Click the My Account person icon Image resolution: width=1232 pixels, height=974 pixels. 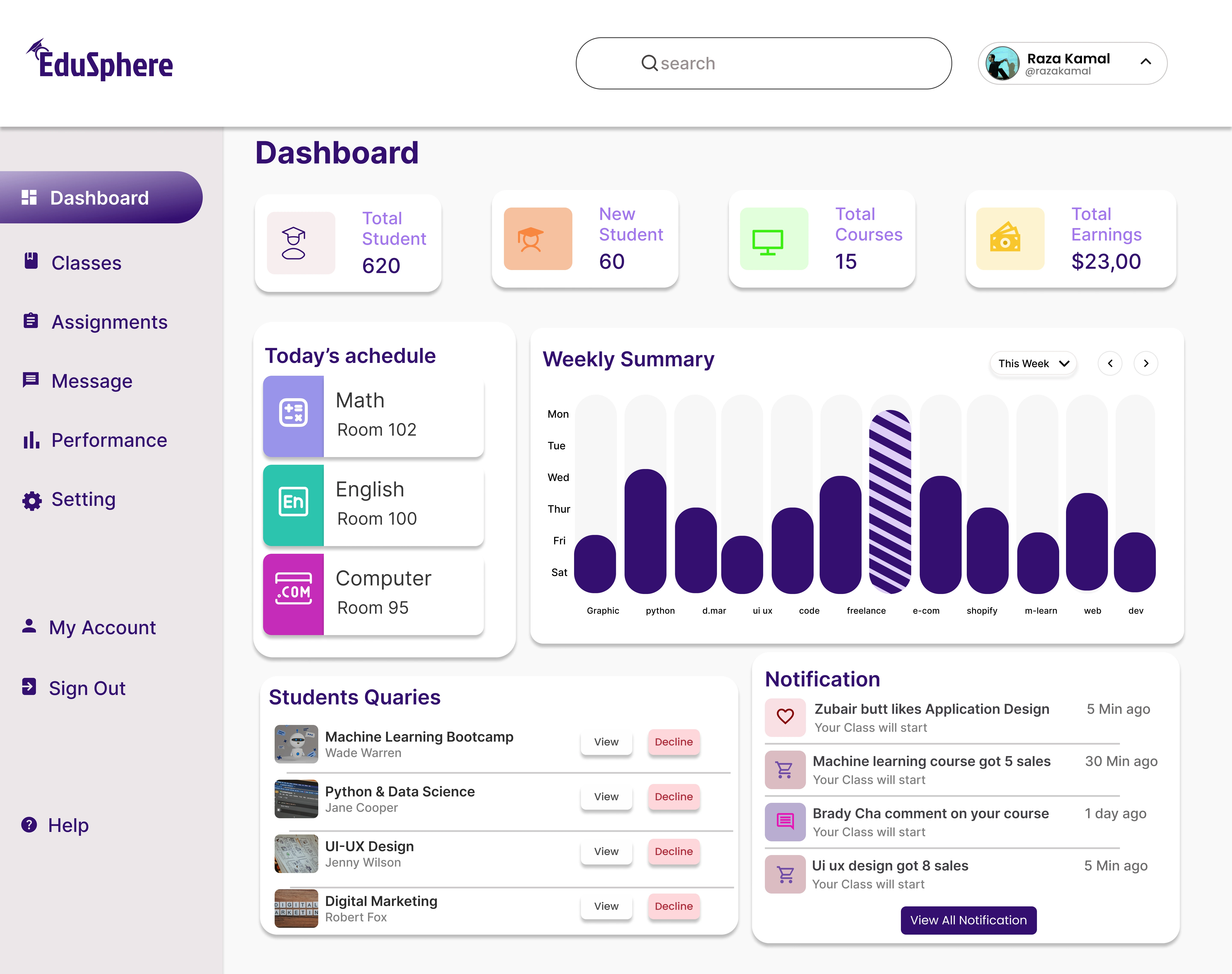click(x=29, y=626)
